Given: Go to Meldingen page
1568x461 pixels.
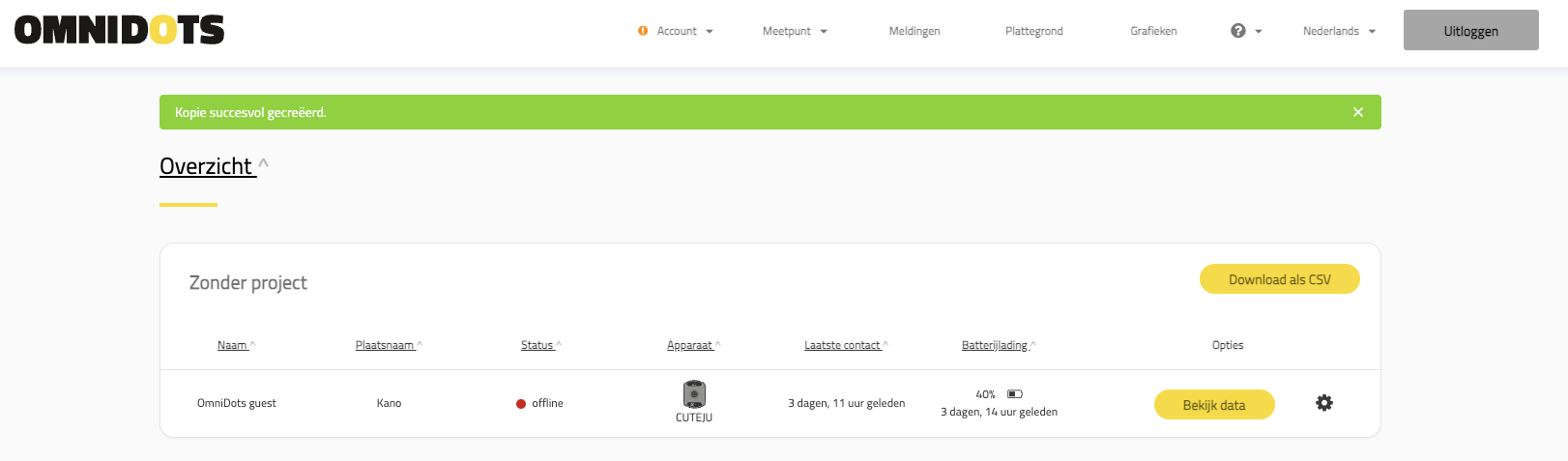Looking at the screenshot, I should point(915,31).
